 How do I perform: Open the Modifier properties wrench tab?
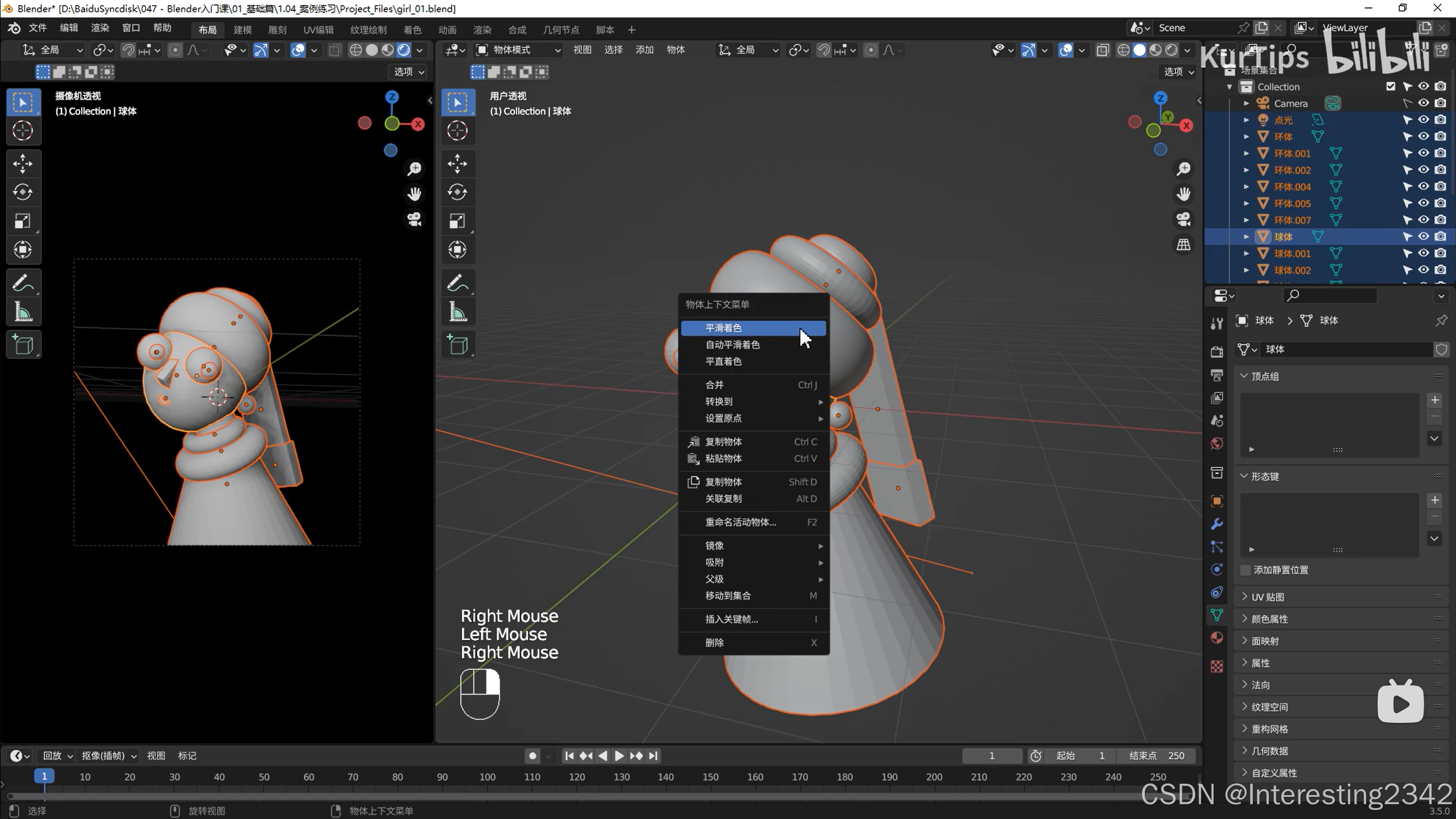[1216, 524]
